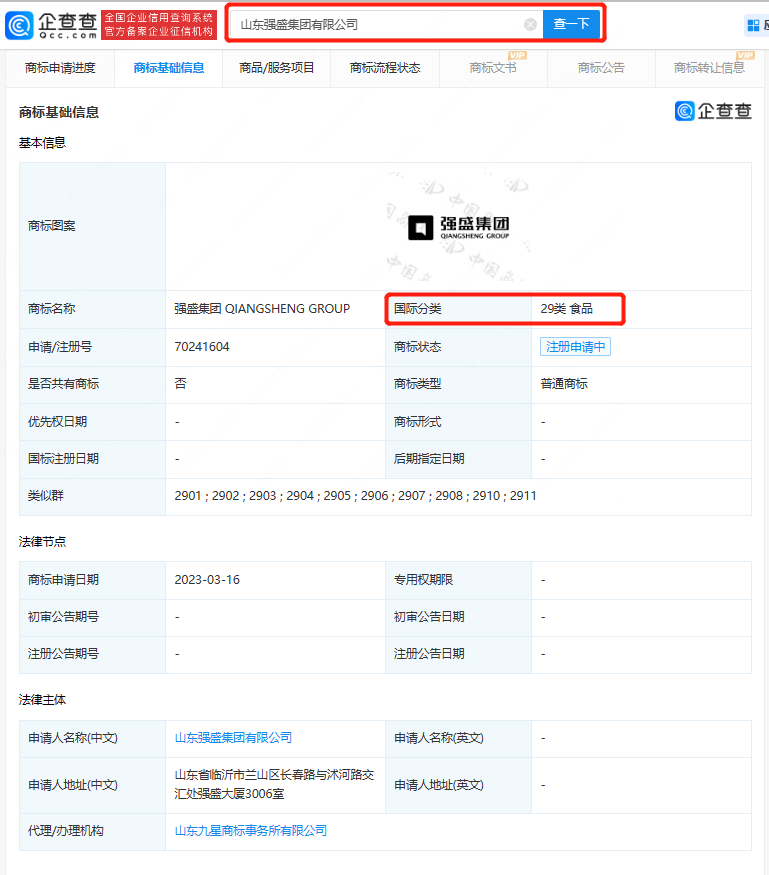The image size is (769, 875).
Task: Clear the search box with the X icon
Action: [530, 24]
